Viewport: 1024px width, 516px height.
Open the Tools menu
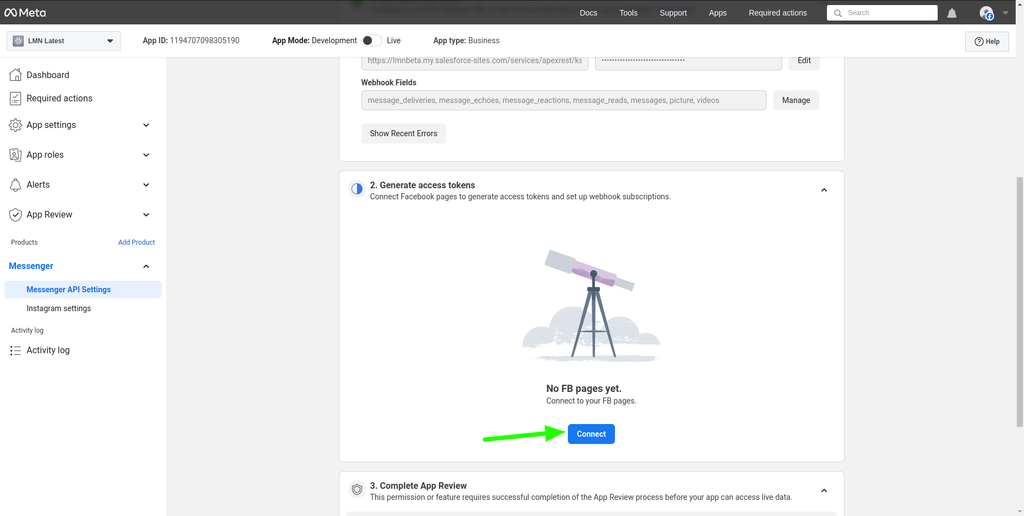point(628,13)
